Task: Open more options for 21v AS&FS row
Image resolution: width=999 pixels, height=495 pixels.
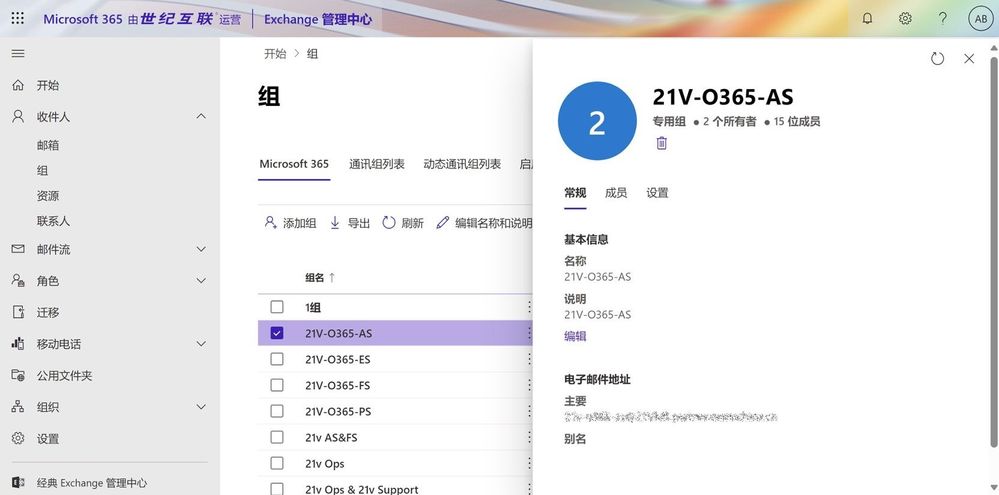Action: point(529,438)
